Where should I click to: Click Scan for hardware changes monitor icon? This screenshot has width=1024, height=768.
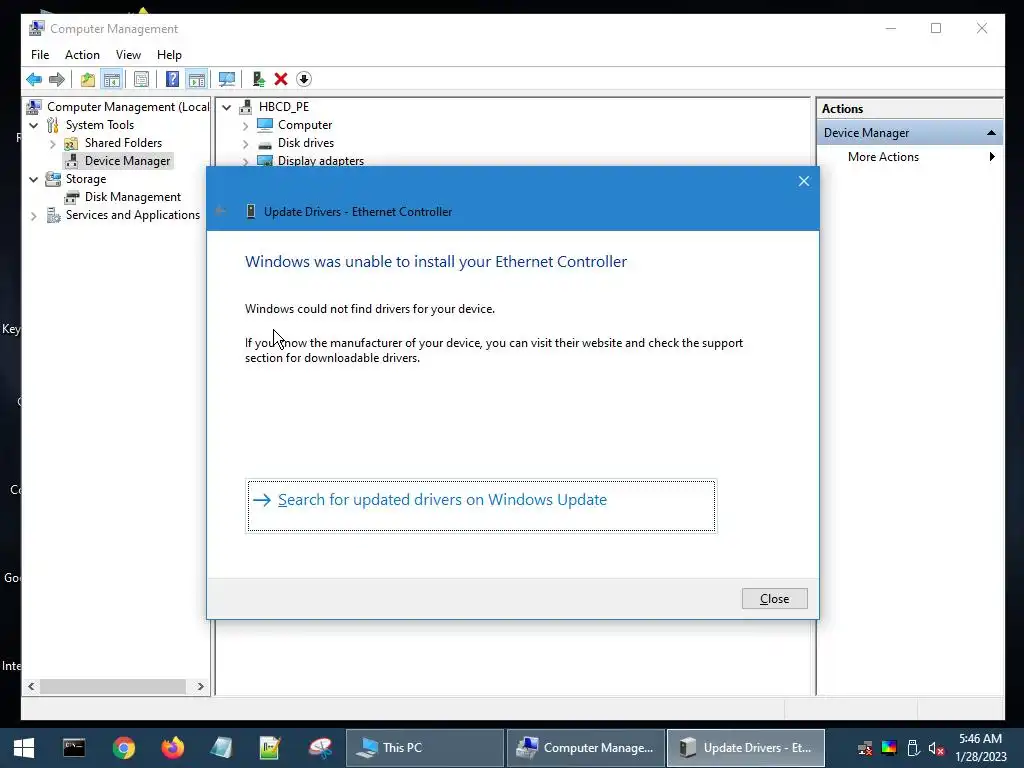(x=227, y=80)
